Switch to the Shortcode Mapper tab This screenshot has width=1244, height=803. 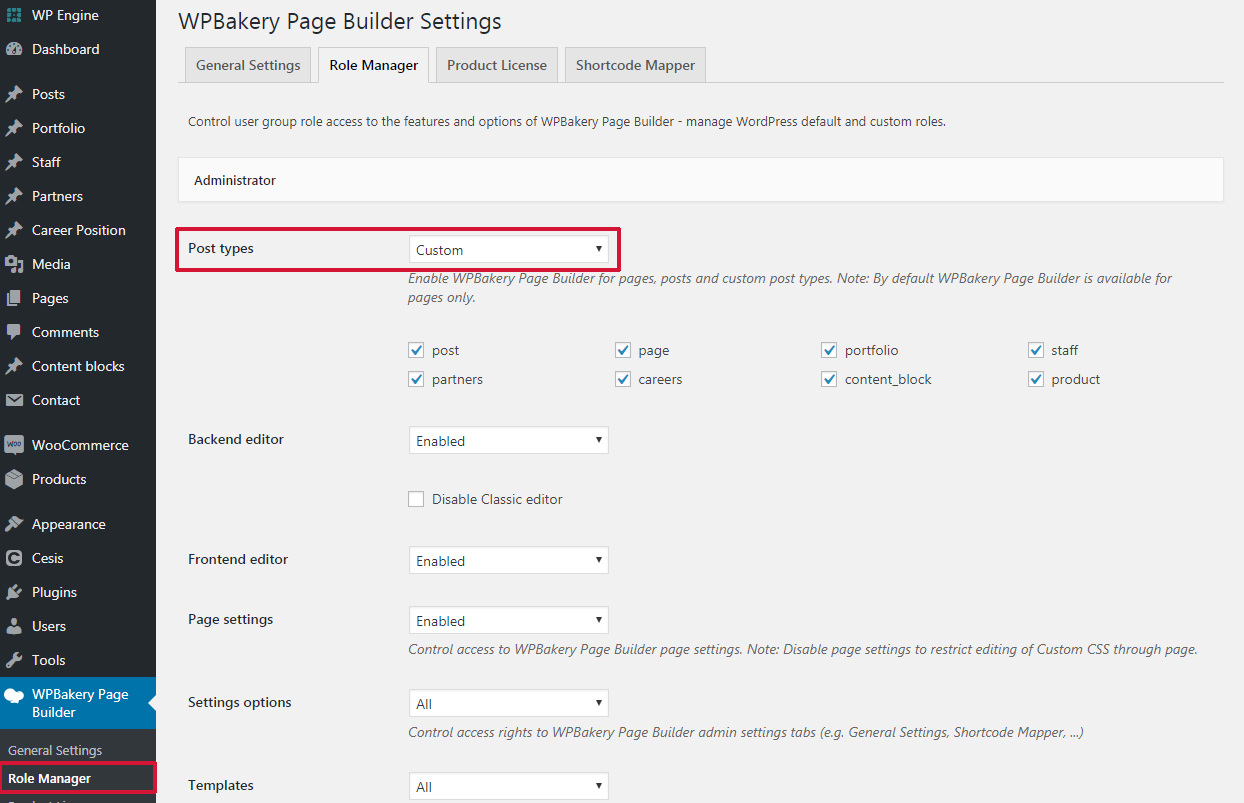pyautogui.click(x=635, y=65)
